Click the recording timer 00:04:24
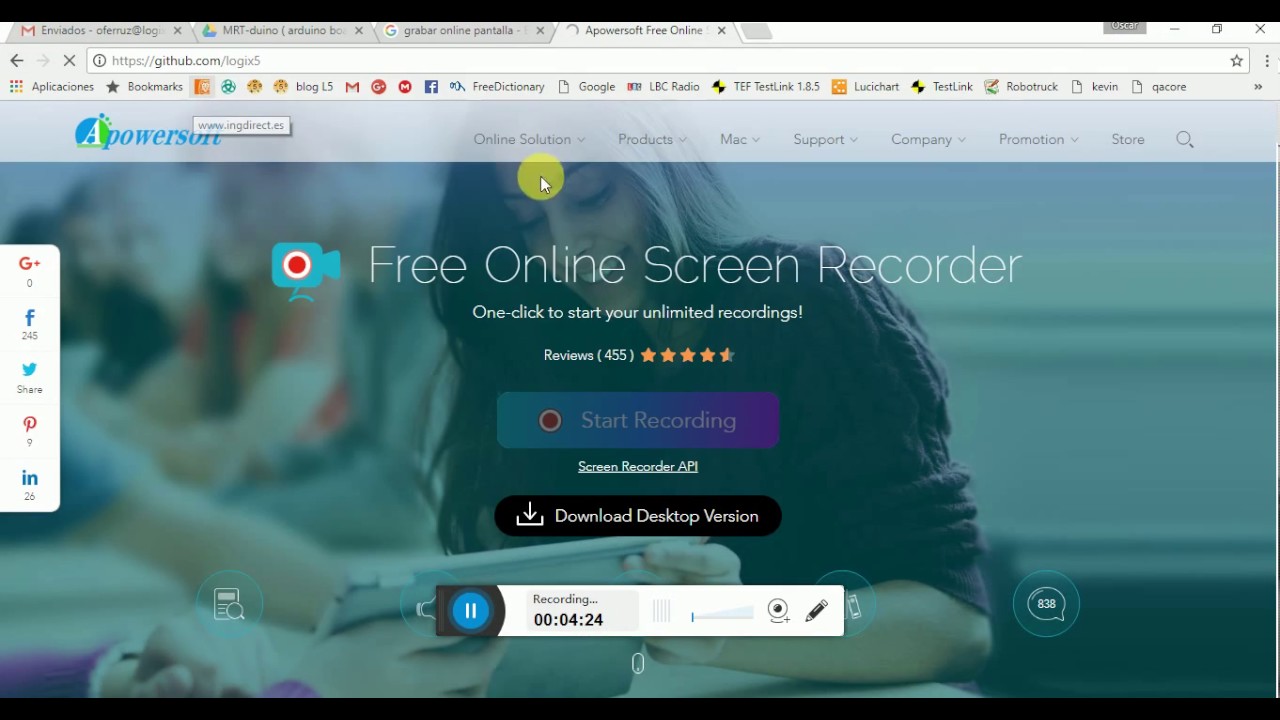 pos(568,620)
